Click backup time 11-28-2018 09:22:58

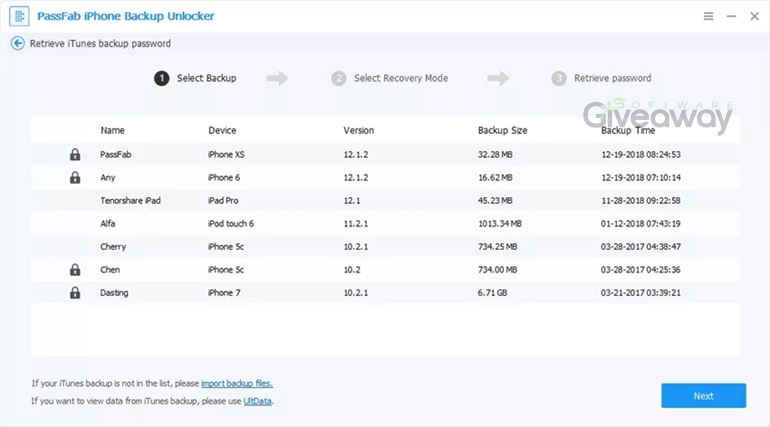(x=641, y=200)
